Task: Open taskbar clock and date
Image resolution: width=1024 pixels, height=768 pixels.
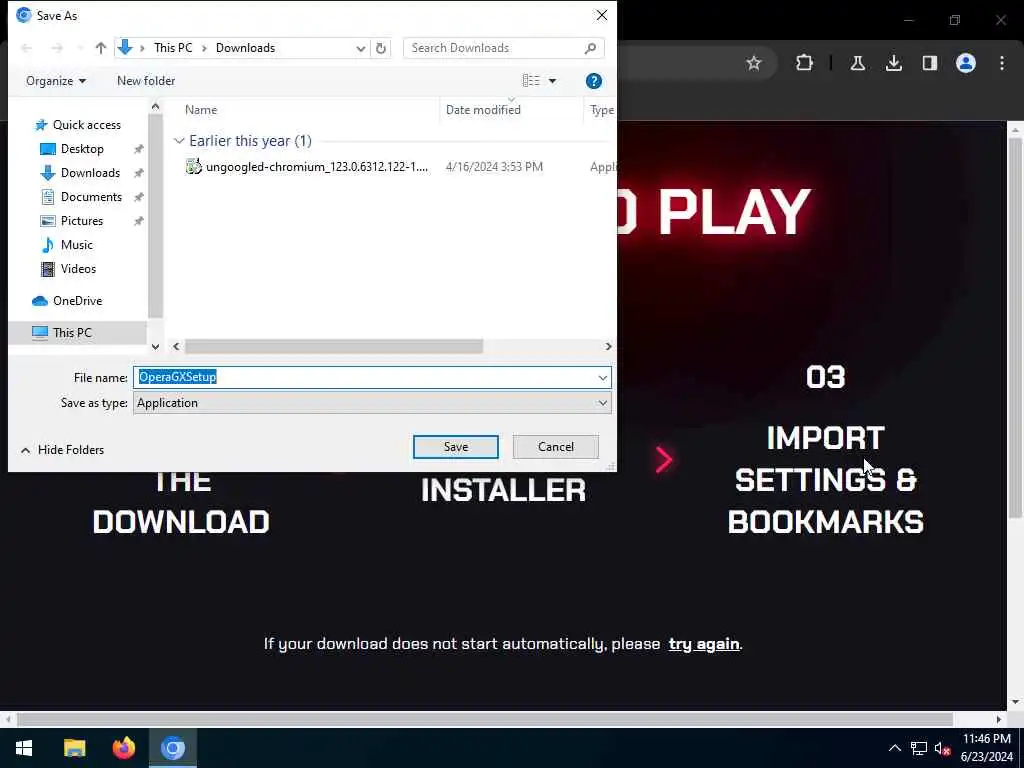Action: (x=987, y=748)
